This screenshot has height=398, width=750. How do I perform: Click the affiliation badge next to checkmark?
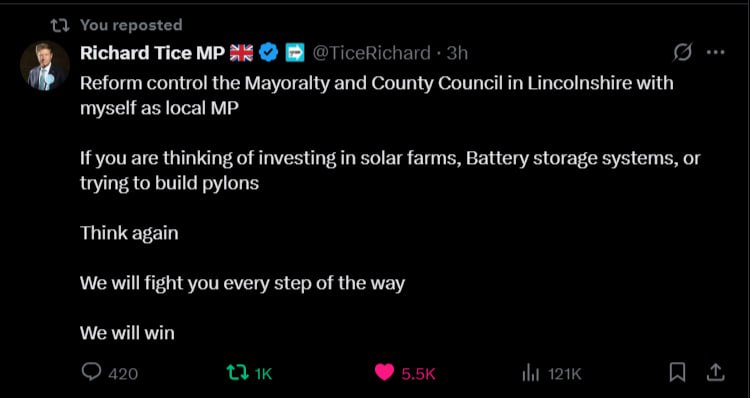coord(295,53)
